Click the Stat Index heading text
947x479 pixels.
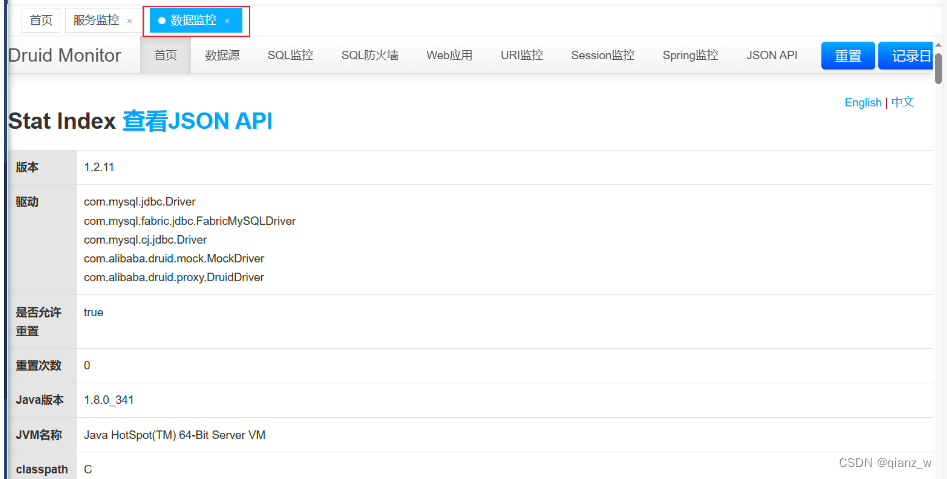[x=62, y=121]
